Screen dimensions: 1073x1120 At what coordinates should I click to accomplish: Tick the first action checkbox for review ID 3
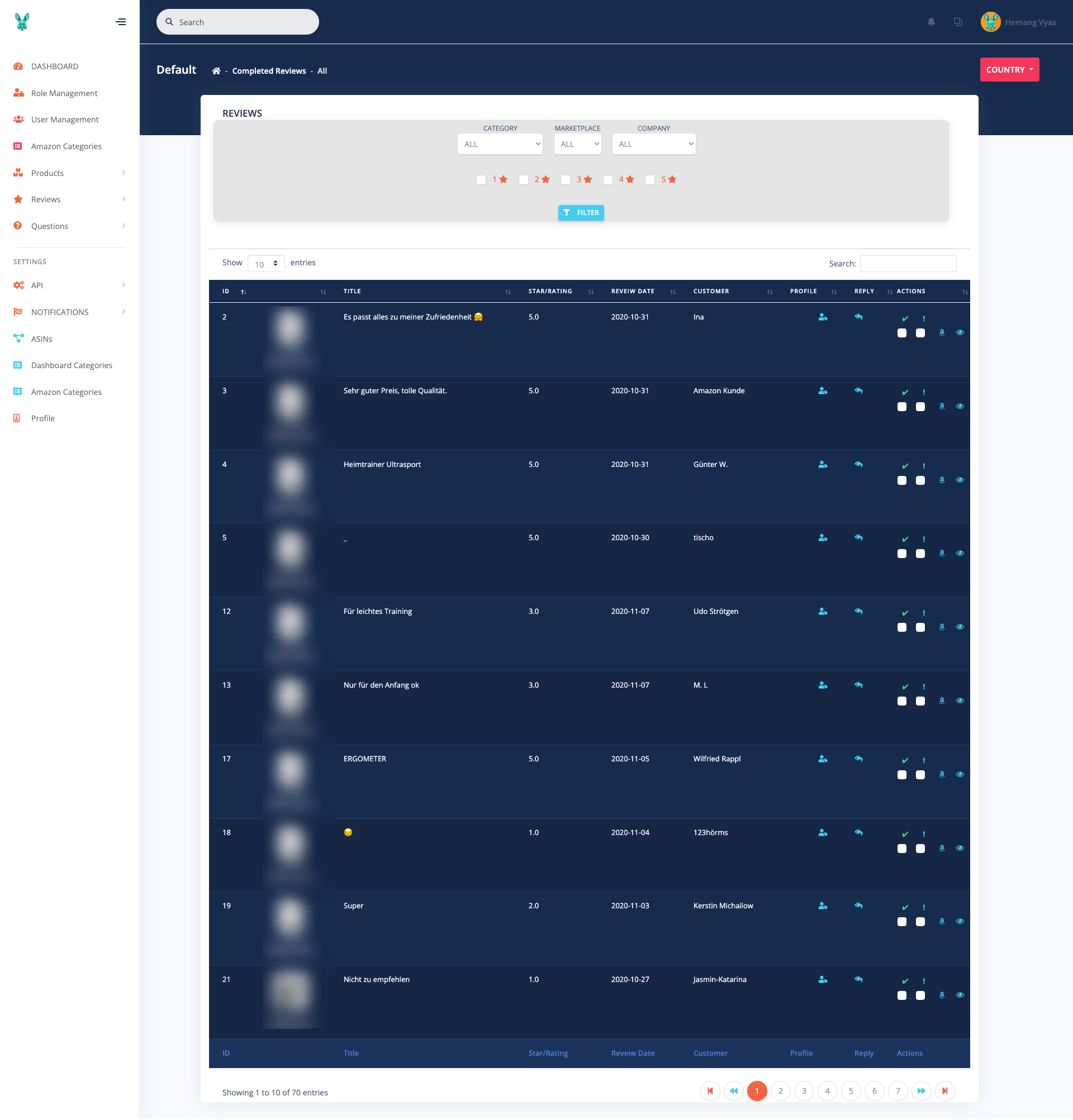pos(902,406)
